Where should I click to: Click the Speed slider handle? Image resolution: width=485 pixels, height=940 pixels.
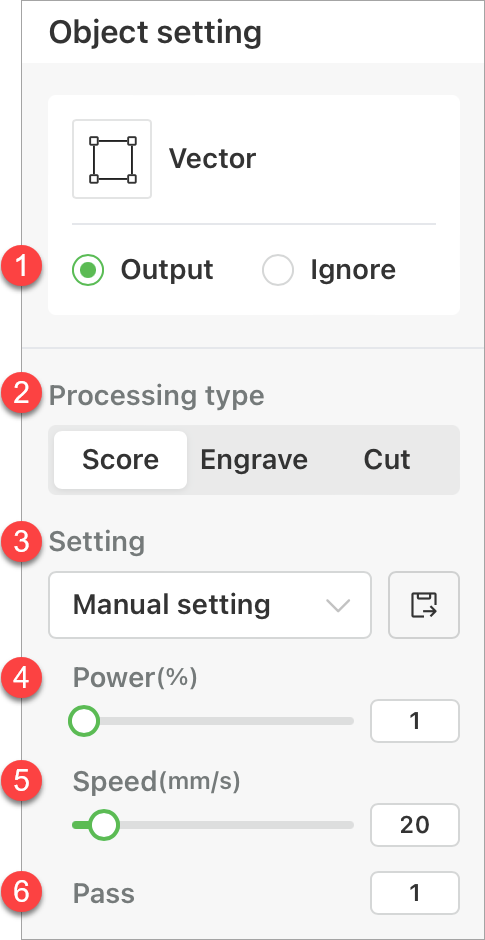tap(104, 825)
